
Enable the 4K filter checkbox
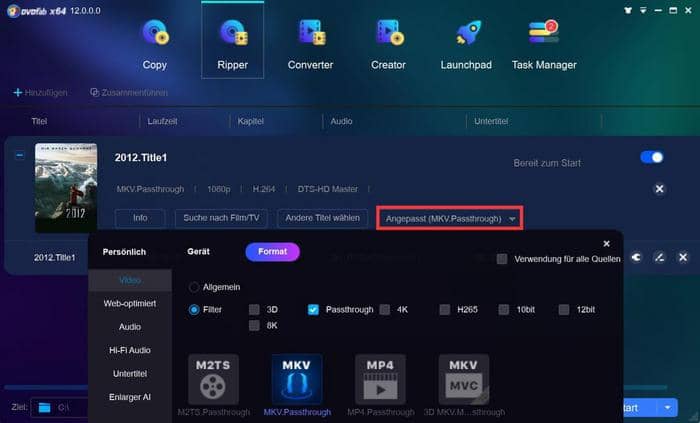pos(384,310)
